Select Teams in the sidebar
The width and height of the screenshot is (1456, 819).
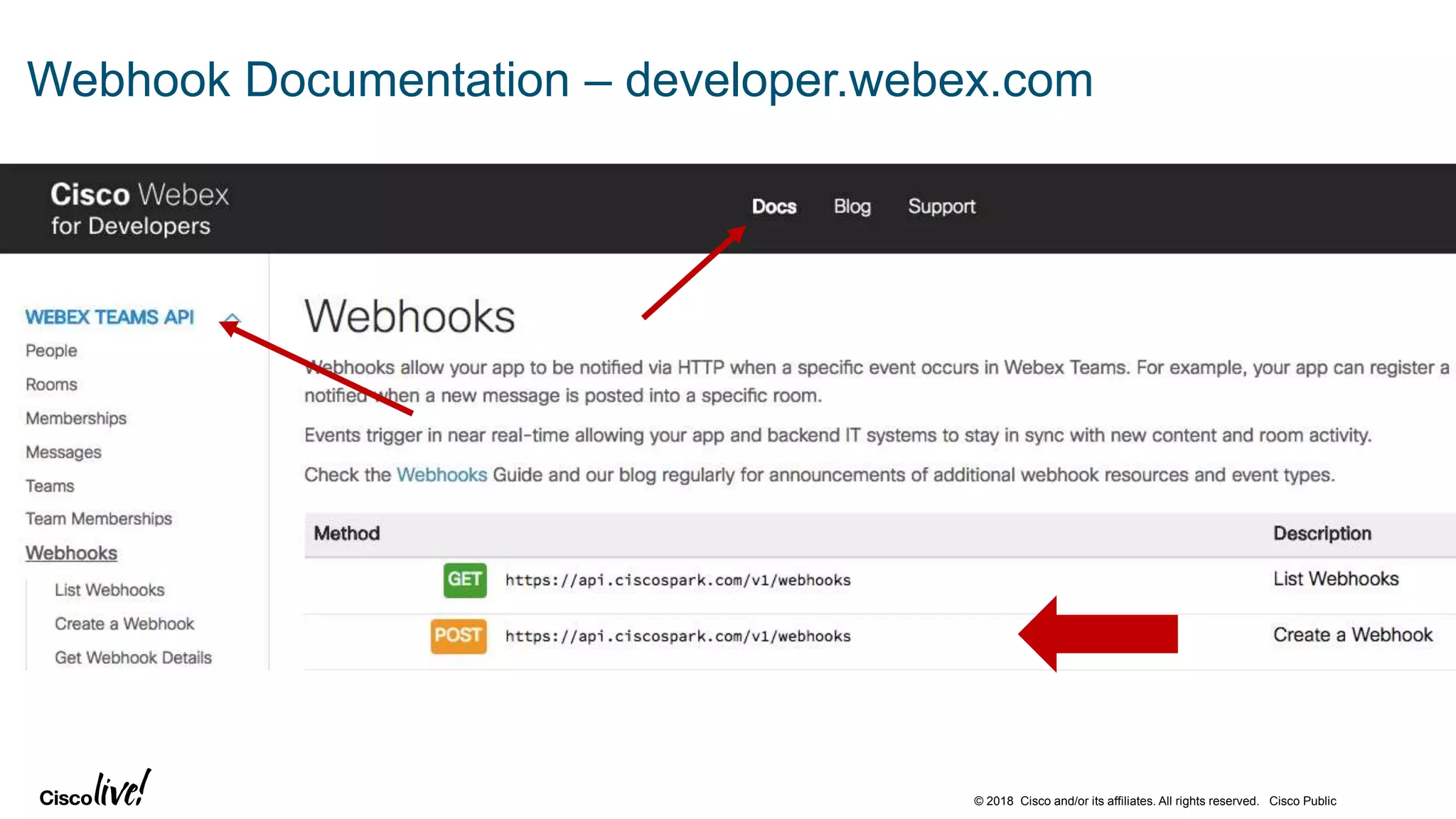[50, 486]
